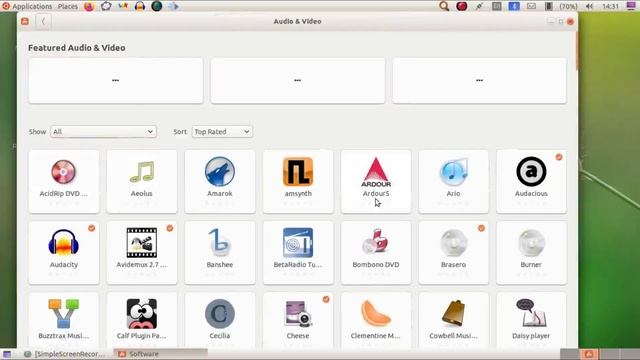Open the Ario music app
Image resolution: width=640 pixels, height=360 pixels.
coord(453,181)
